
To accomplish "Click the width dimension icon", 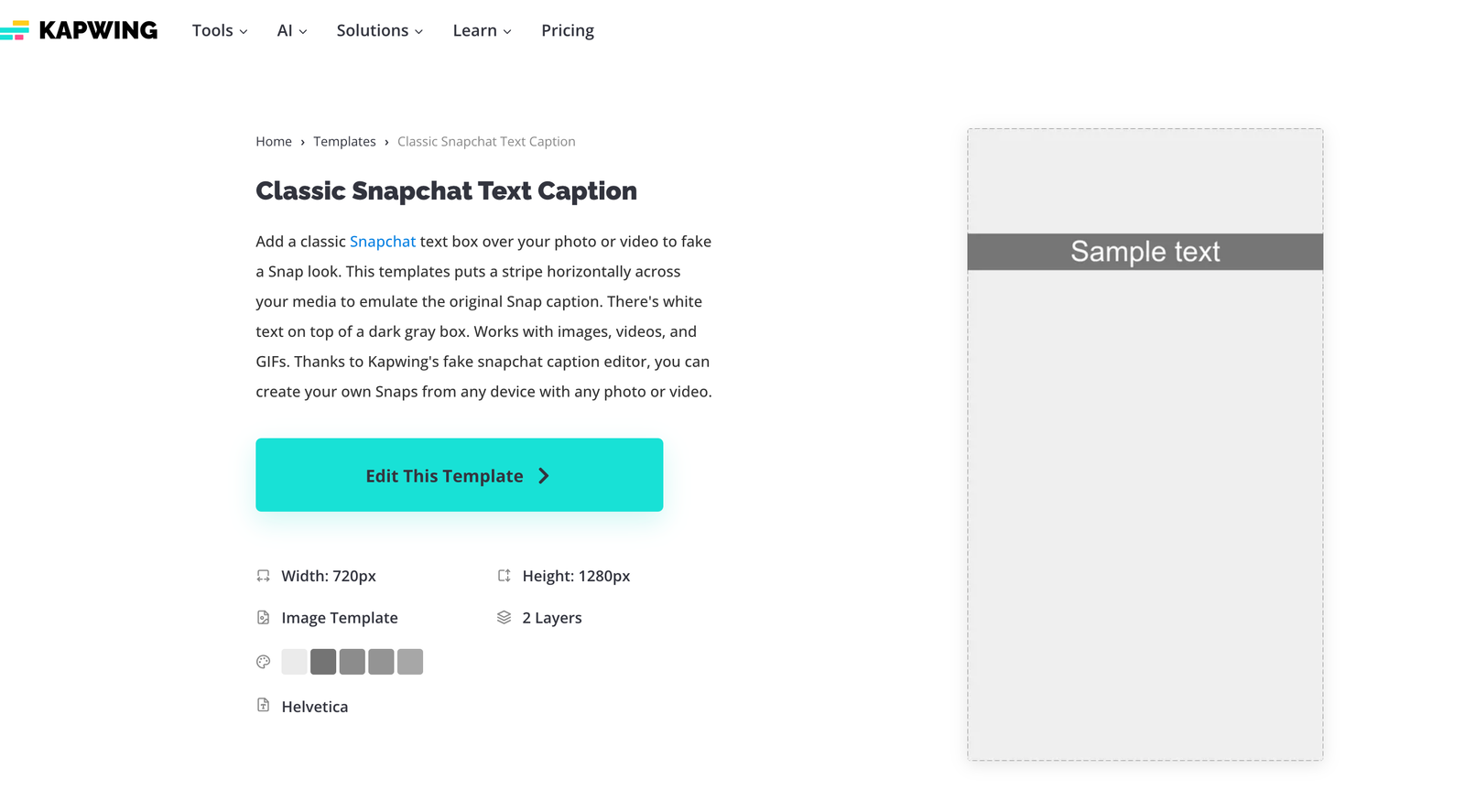I will pyautogui.click(x=264, y=576).
